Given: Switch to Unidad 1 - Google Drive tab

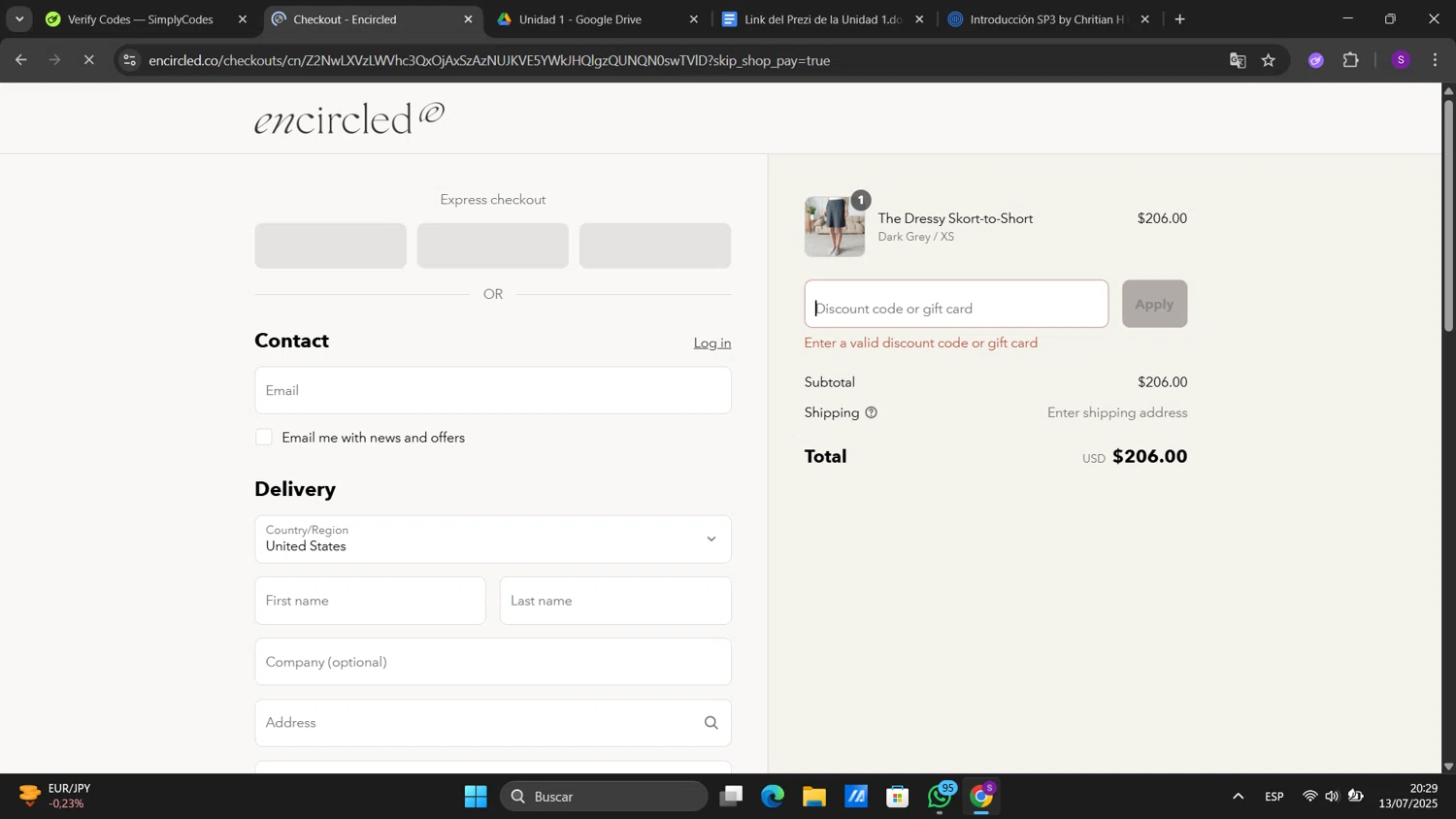Looking at the screenshot, I should point(580,19).
